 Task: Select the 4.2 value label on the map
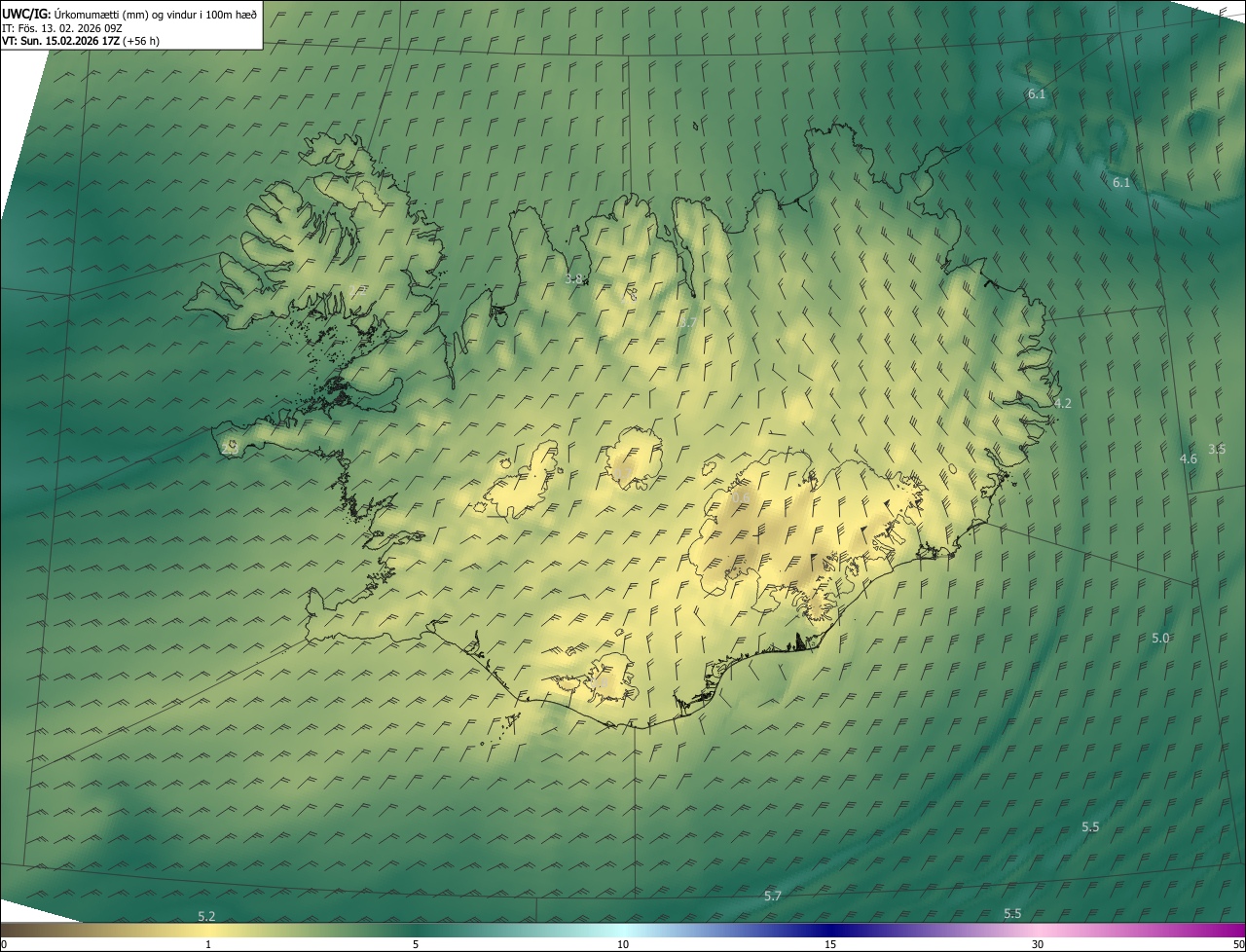tap(1062, 403)
